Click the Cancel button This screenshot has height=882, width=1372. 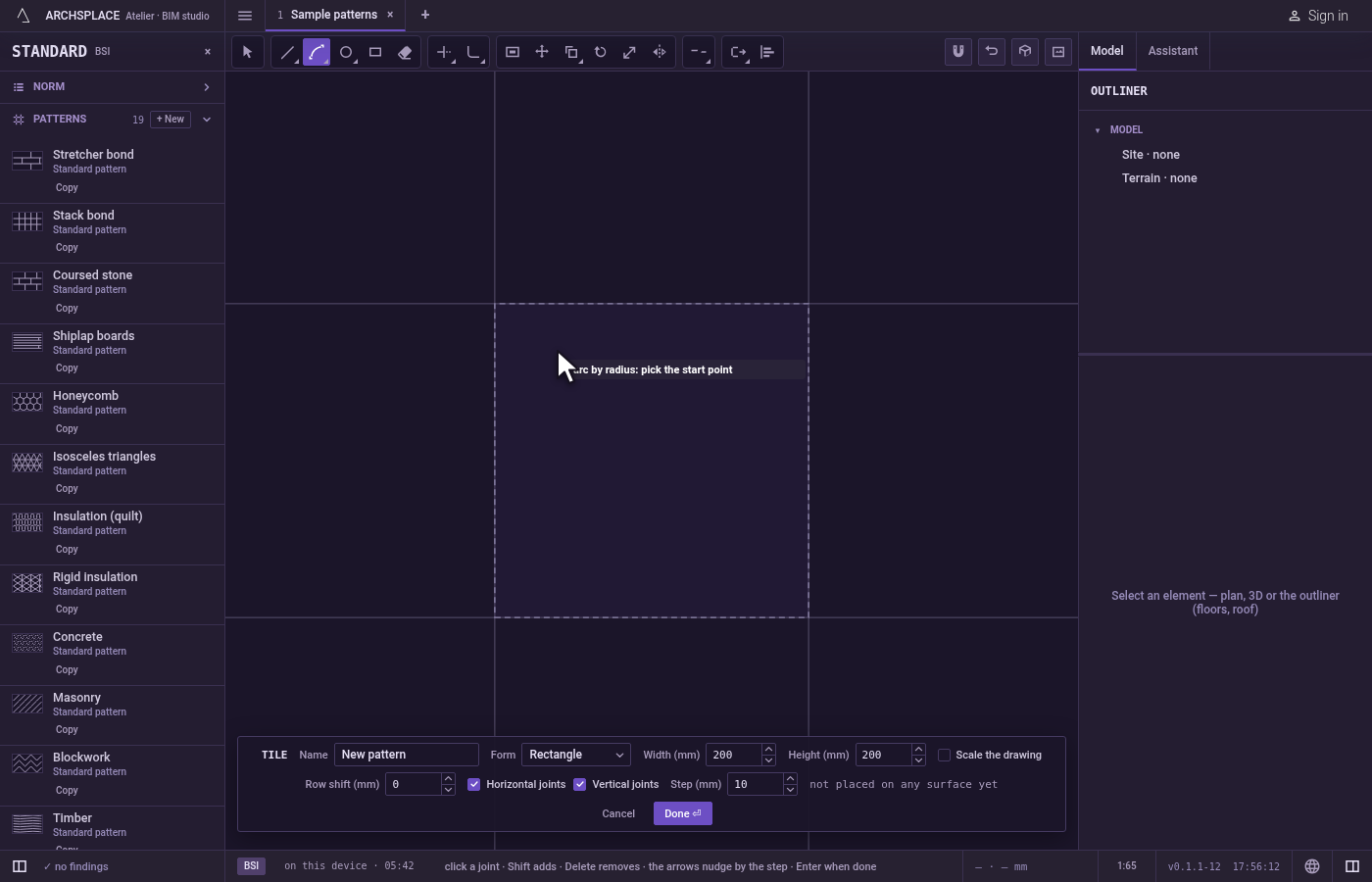pos(618,813)
